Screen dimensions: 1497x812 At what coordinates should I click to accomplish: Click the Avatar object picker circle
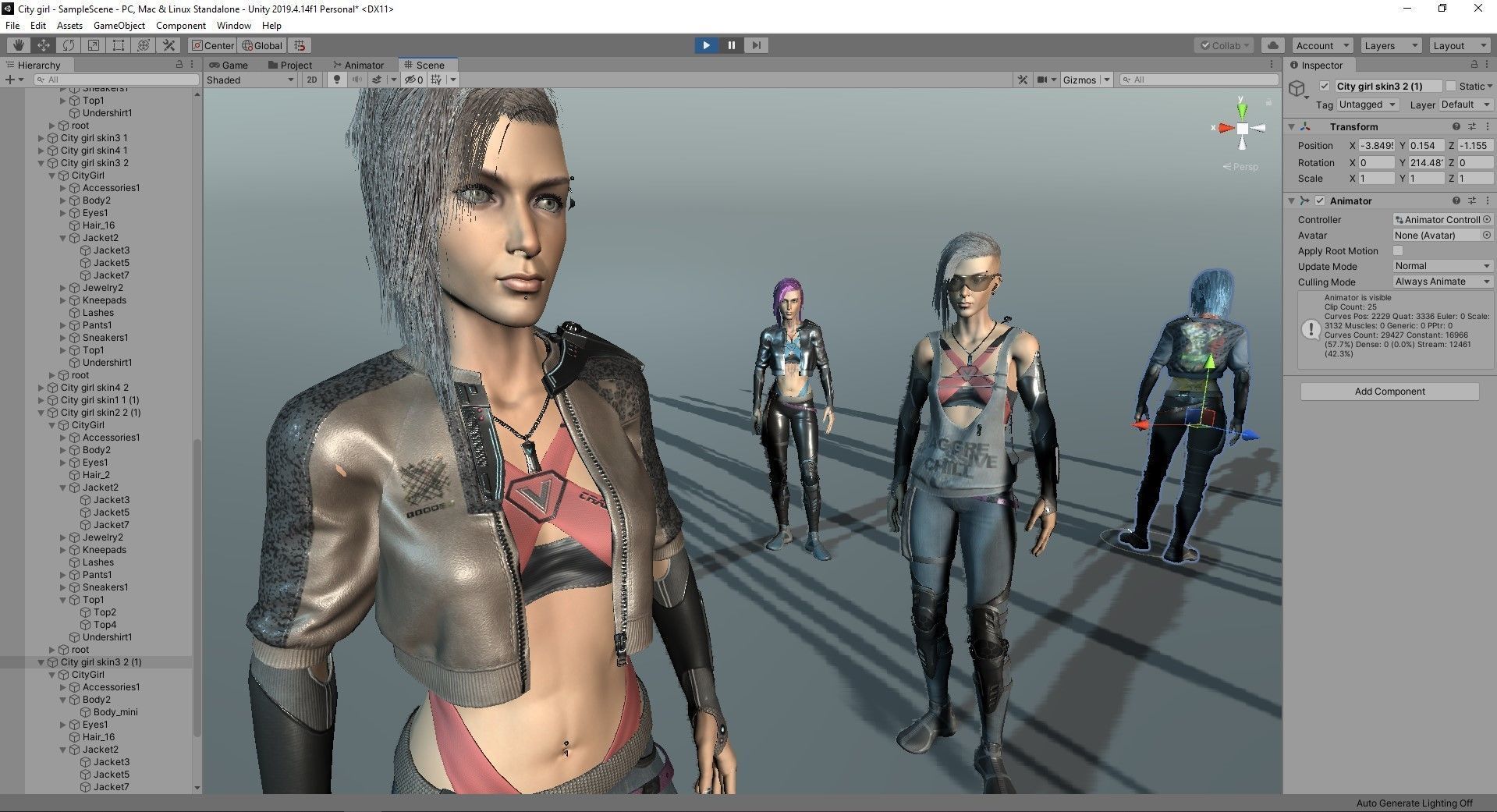[1485, 235]
